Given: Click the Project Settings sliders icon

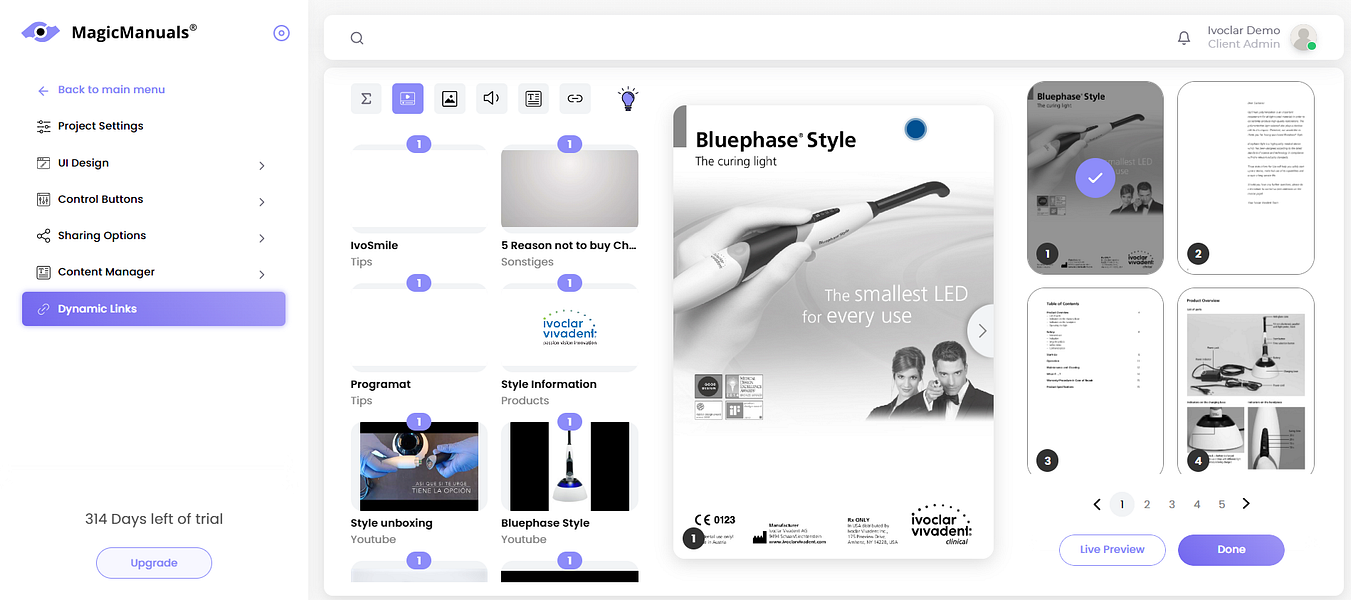Looking at the screenshot, I should pyautogui.click(x=43, y=126).
